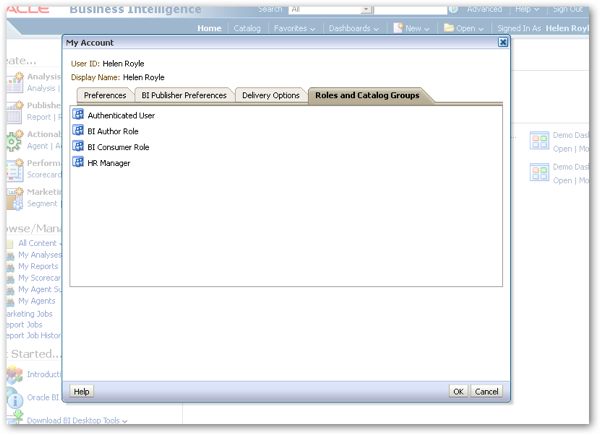Click the Help button in dialog

pyautogui.click(x=82, y=391)
